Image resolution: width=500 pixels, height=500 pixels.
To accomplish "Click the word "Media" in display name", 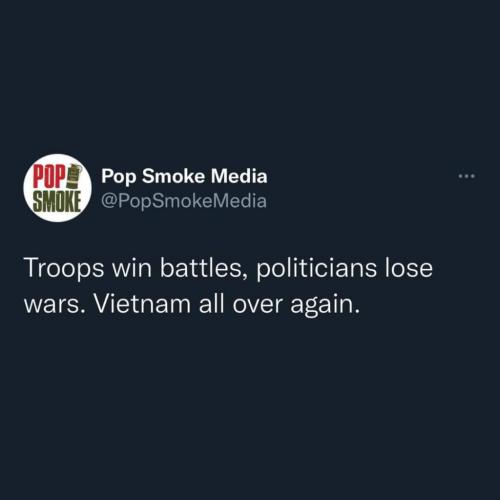I will (x=239, y=176).
